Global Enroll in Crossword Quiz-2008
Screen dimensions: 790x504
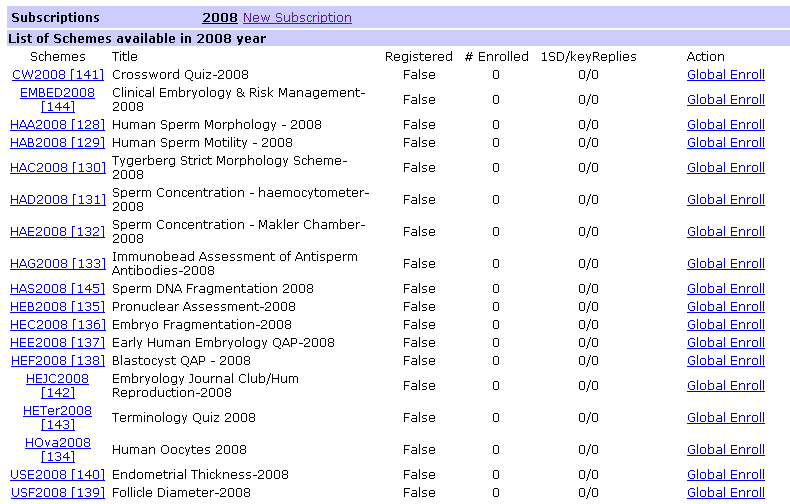726,75
